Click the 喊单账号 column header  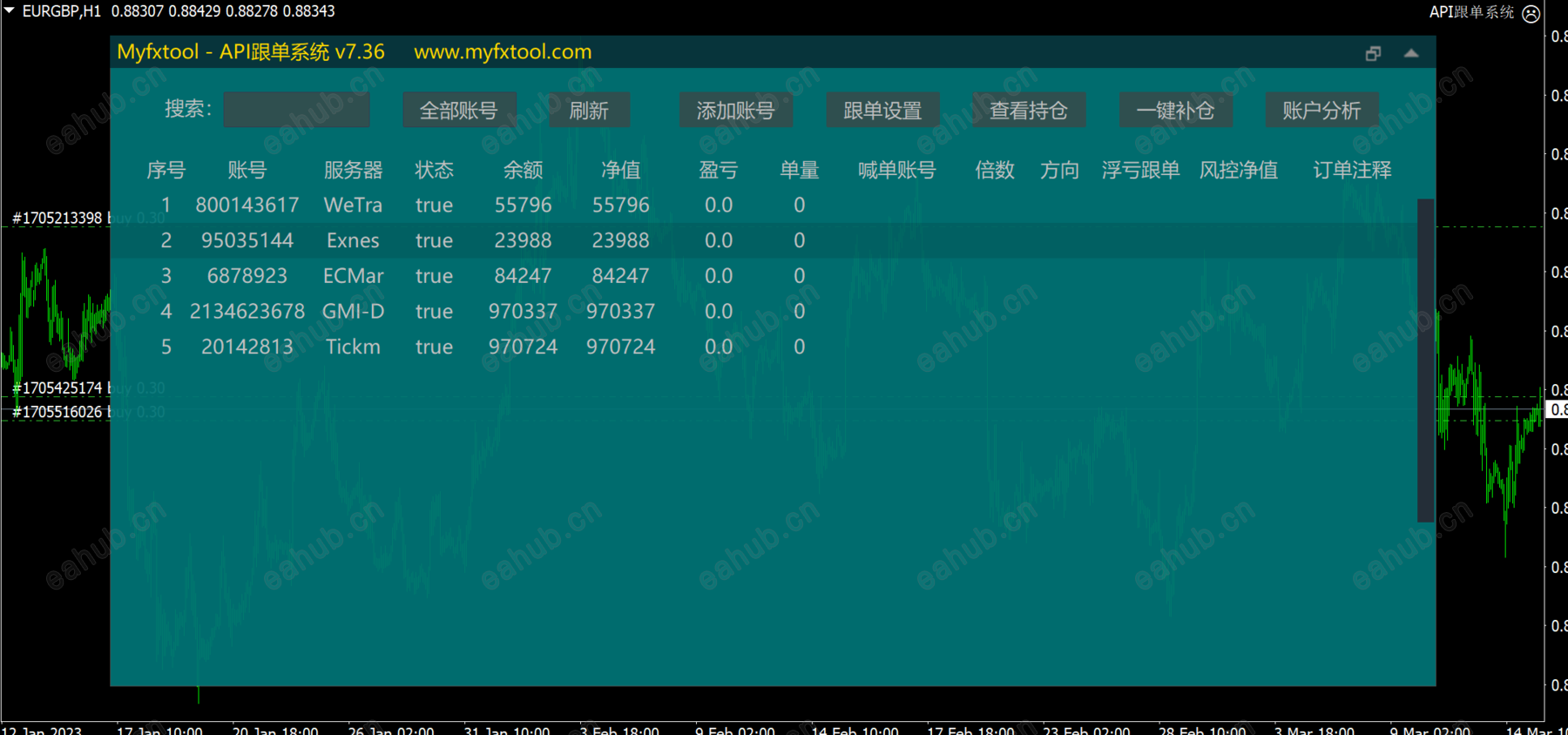coord(897,170)
